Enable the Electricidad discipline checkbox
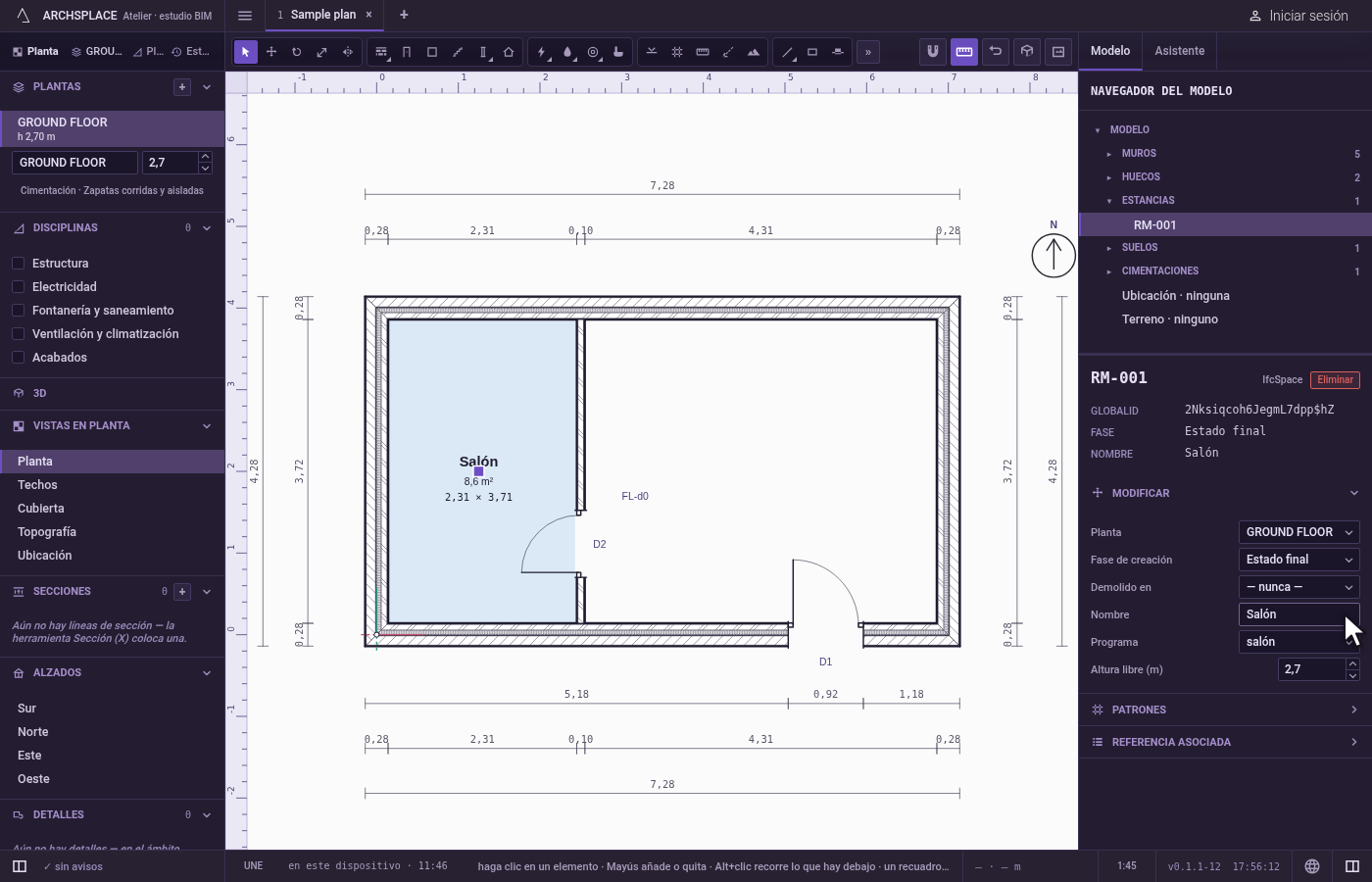 18,287
